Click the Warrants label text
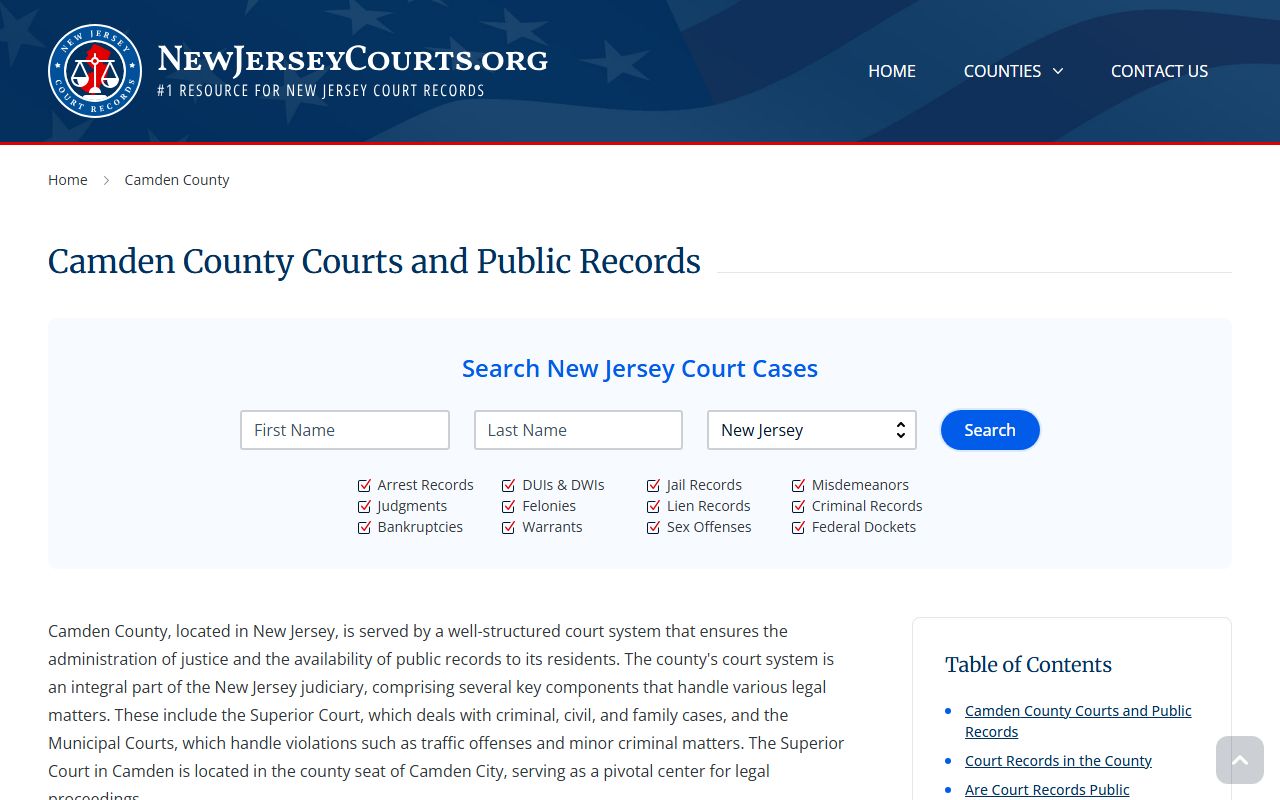 tap(552, 527)
